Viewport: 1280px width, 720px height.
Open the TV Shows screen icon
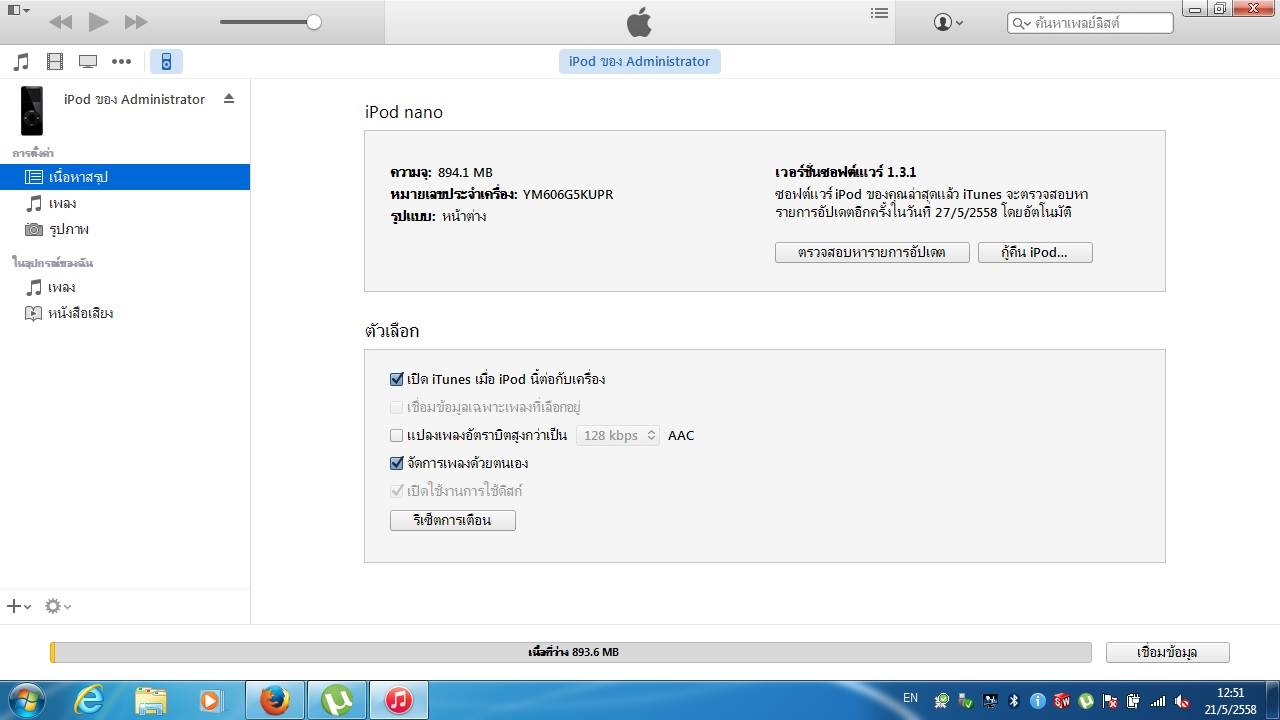tap(88, 62)
